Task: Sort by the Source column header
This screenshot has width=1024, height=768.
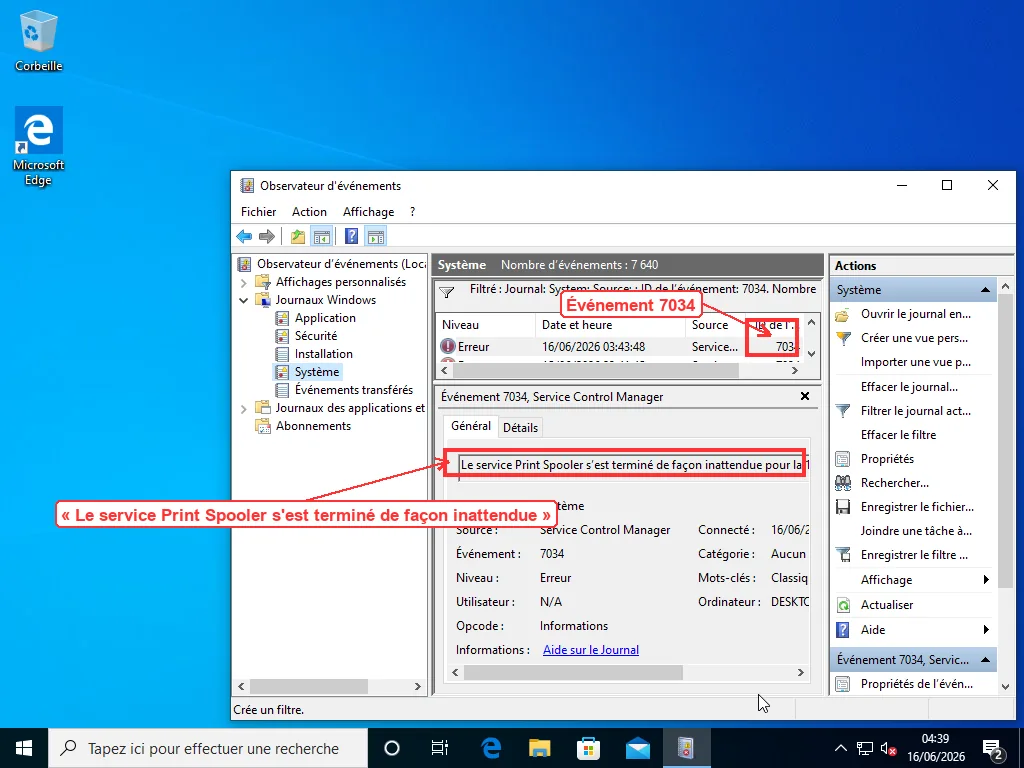Action: click(715, 325)
